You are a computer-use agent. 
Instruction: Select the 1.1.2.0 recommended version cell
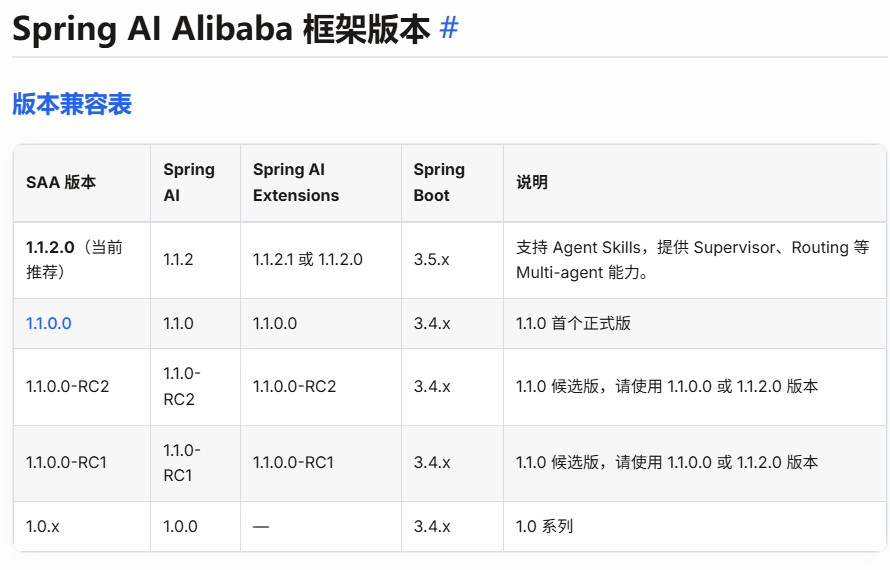click(82, 260)
